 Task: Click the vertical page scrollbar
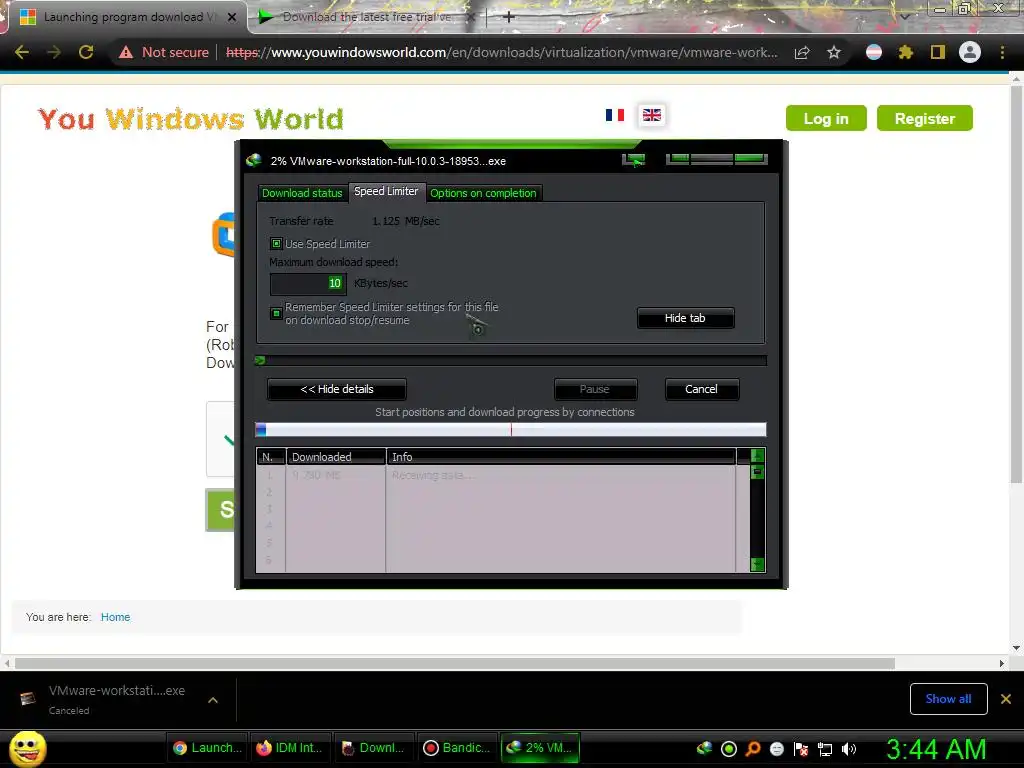pos(1016,283)
